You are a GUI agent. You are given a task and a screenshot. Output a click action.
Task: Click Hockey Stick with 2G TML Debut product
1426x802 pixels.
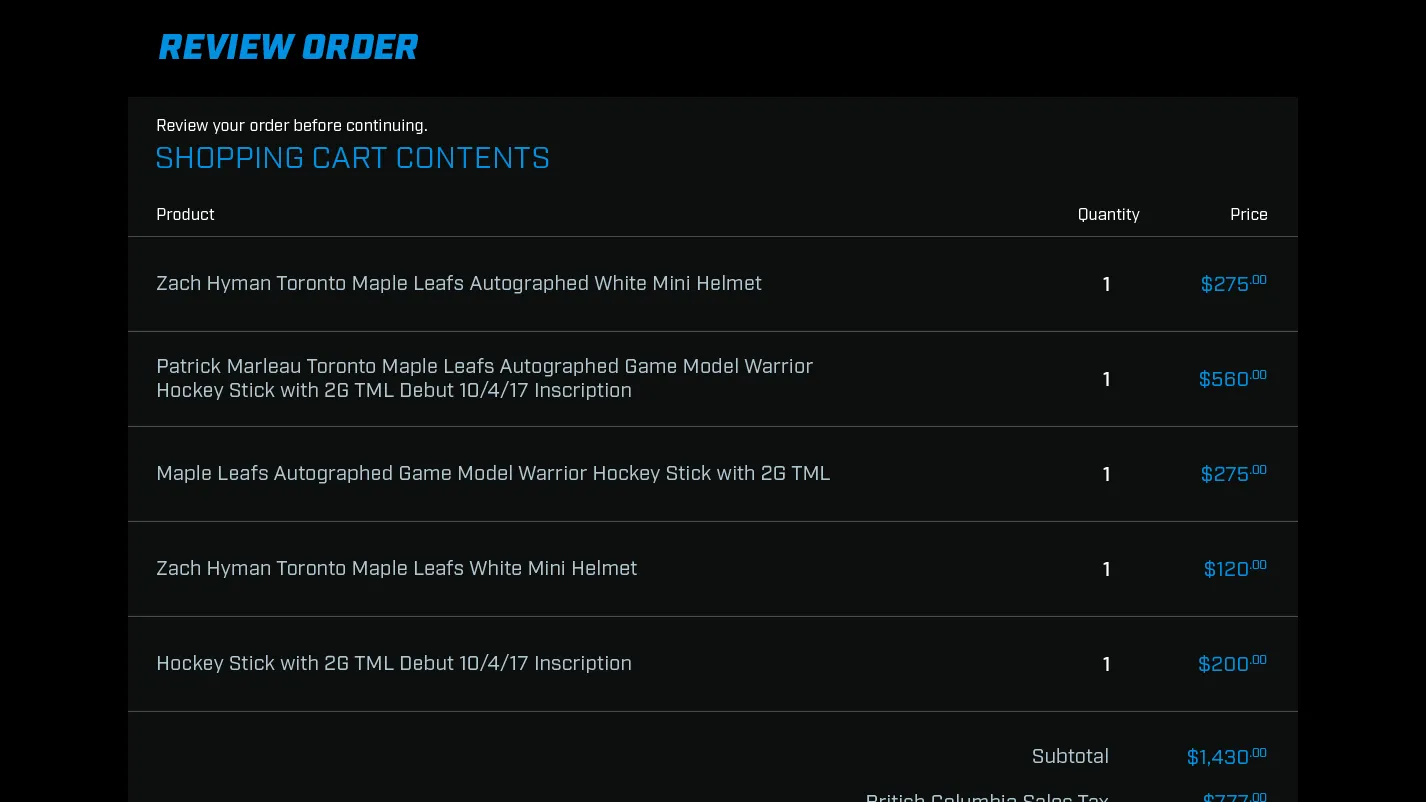point(393,663)
